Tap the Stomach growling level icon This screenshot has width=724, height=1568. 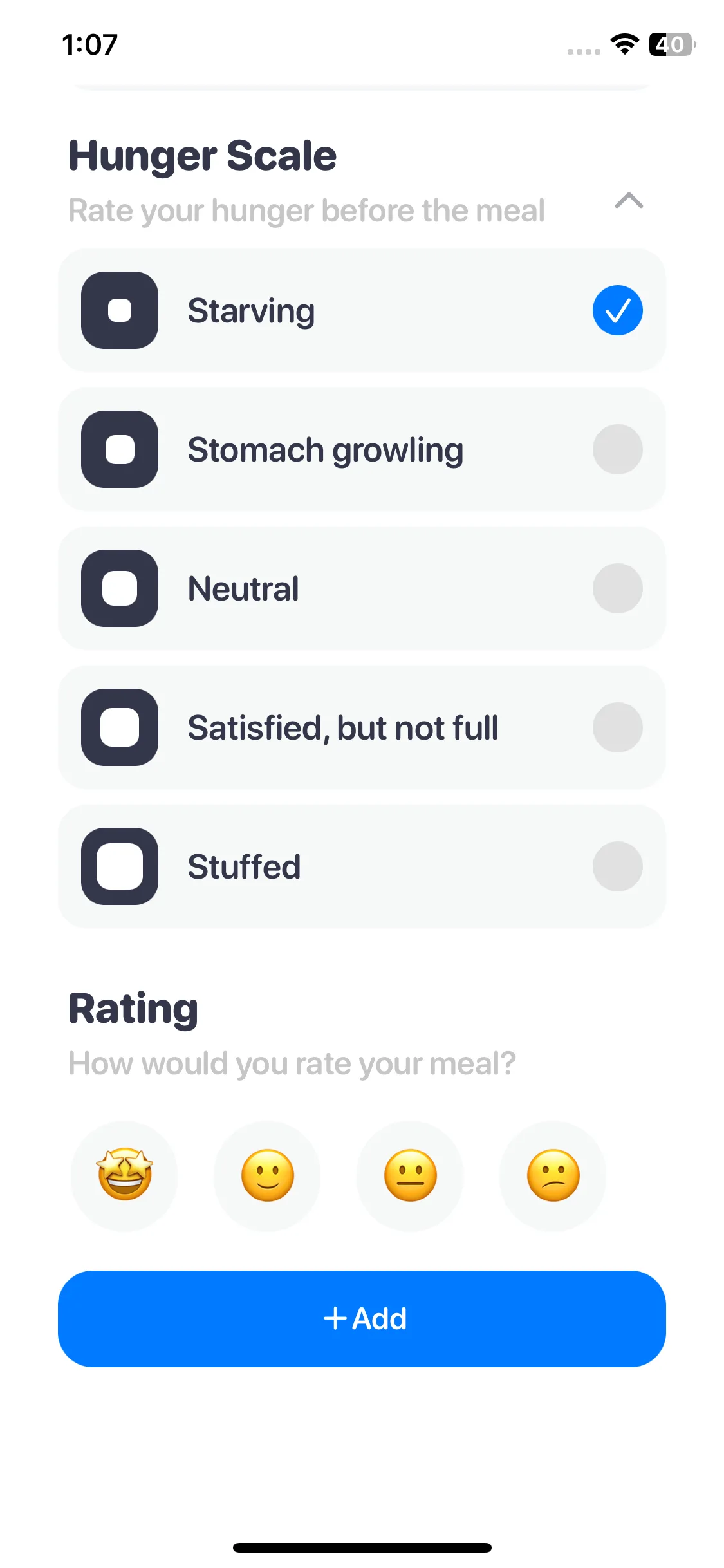120,449
